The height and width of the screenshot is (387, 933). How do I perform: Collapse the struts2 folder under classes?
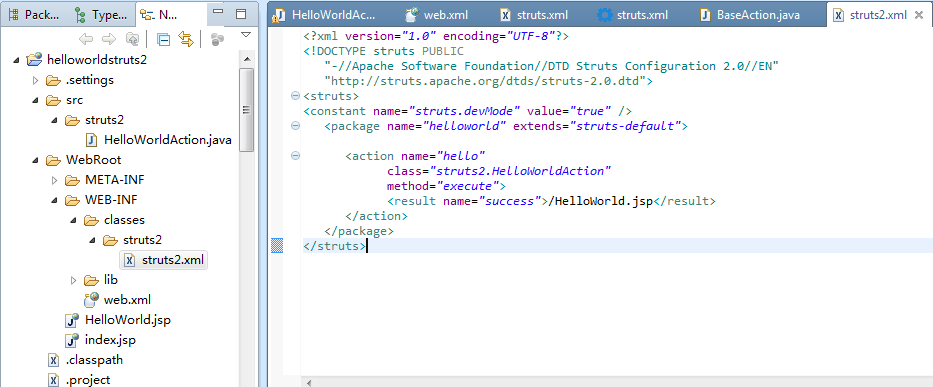coord(92,240)
